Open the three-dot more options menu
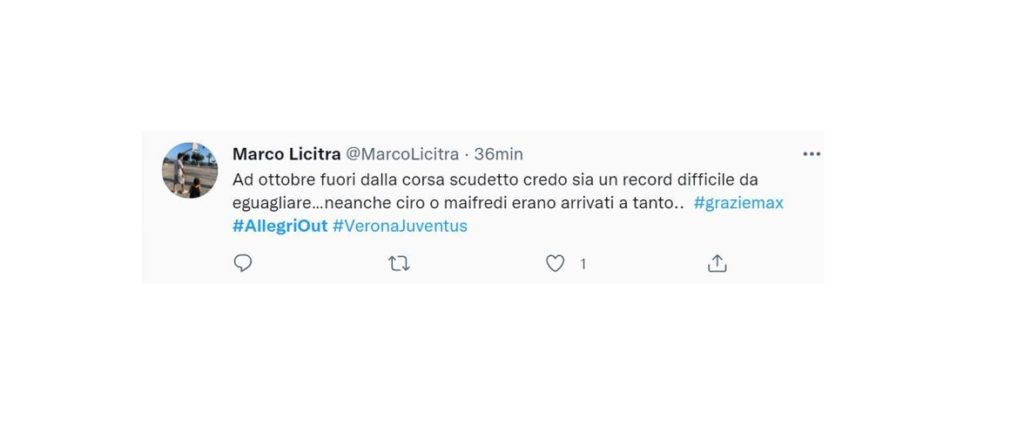Screen dimensions: 1024x432 coord(811,154)
